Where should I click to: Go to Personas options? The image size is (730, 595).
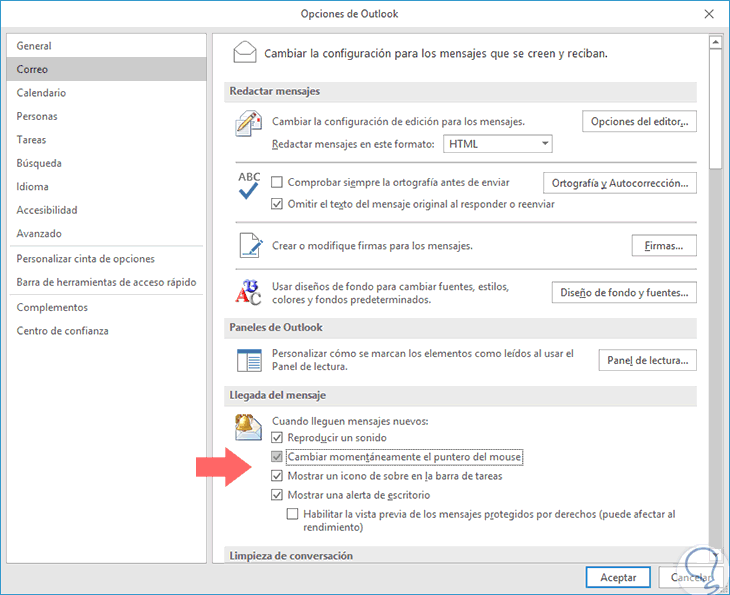click(106, 116)
